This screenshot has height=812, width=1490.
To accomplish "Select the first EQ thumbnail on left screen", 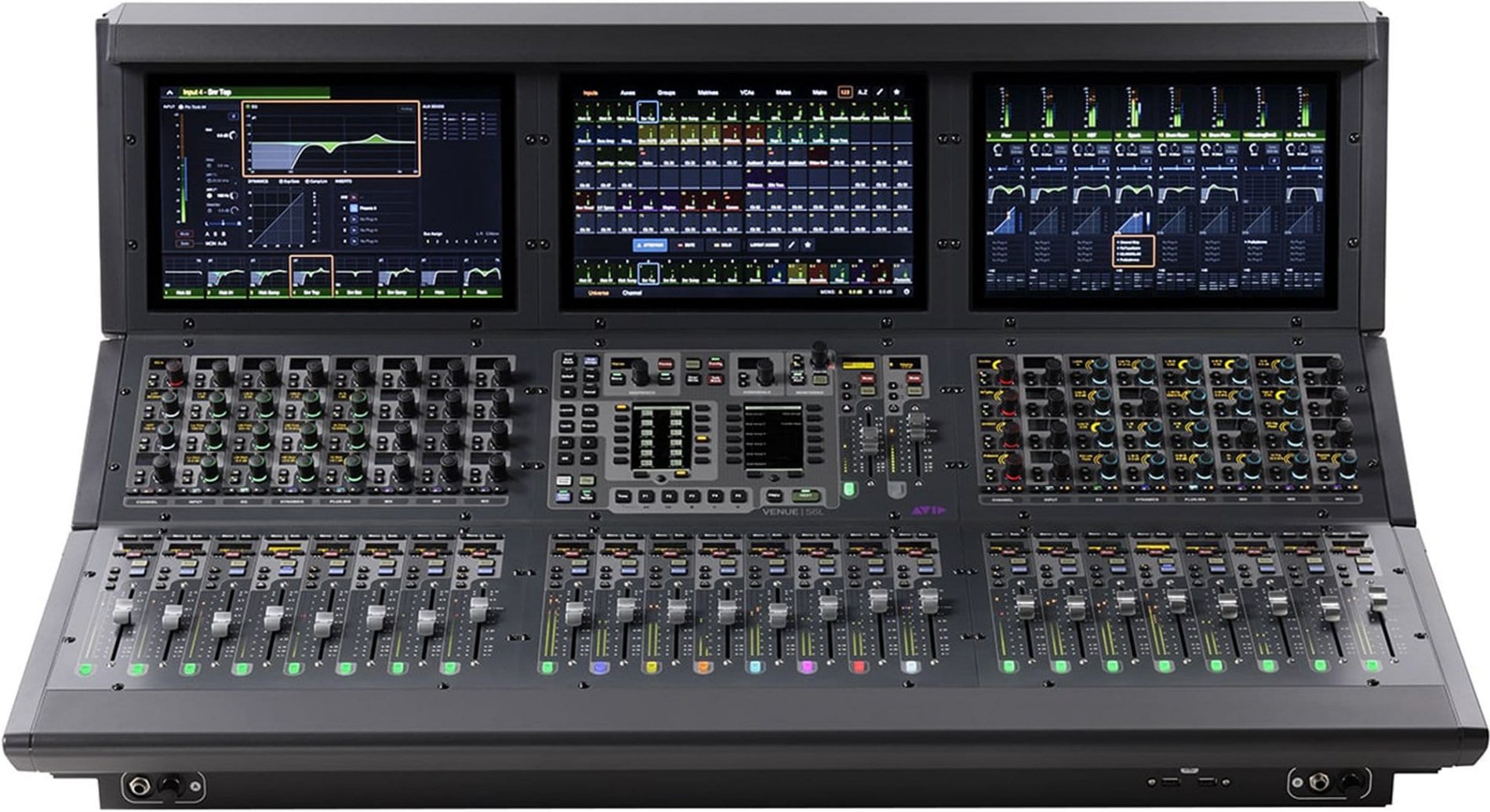I will click(184, 277).
